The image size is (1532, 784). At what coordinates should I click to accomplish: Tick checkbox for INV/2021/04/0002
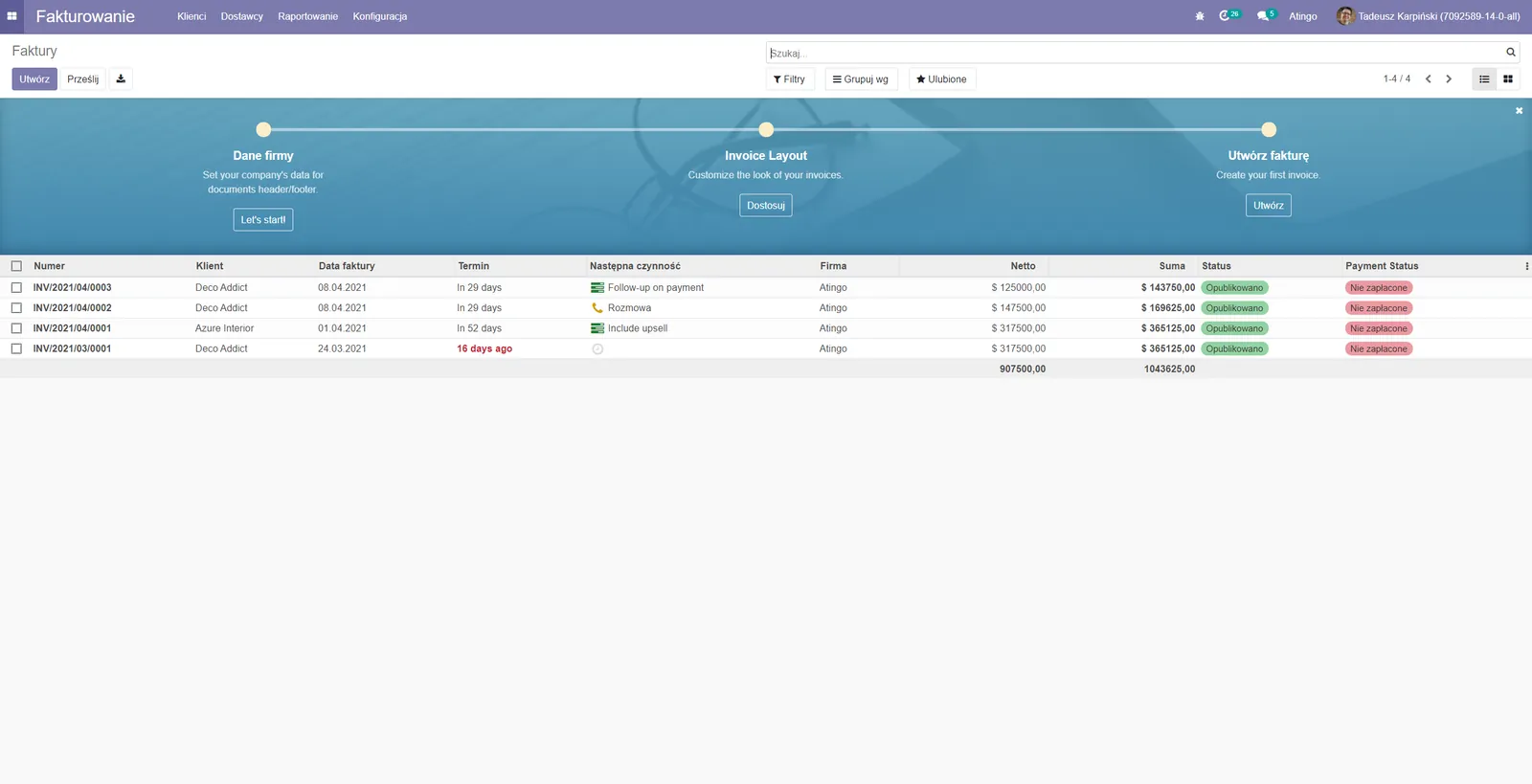16,308
